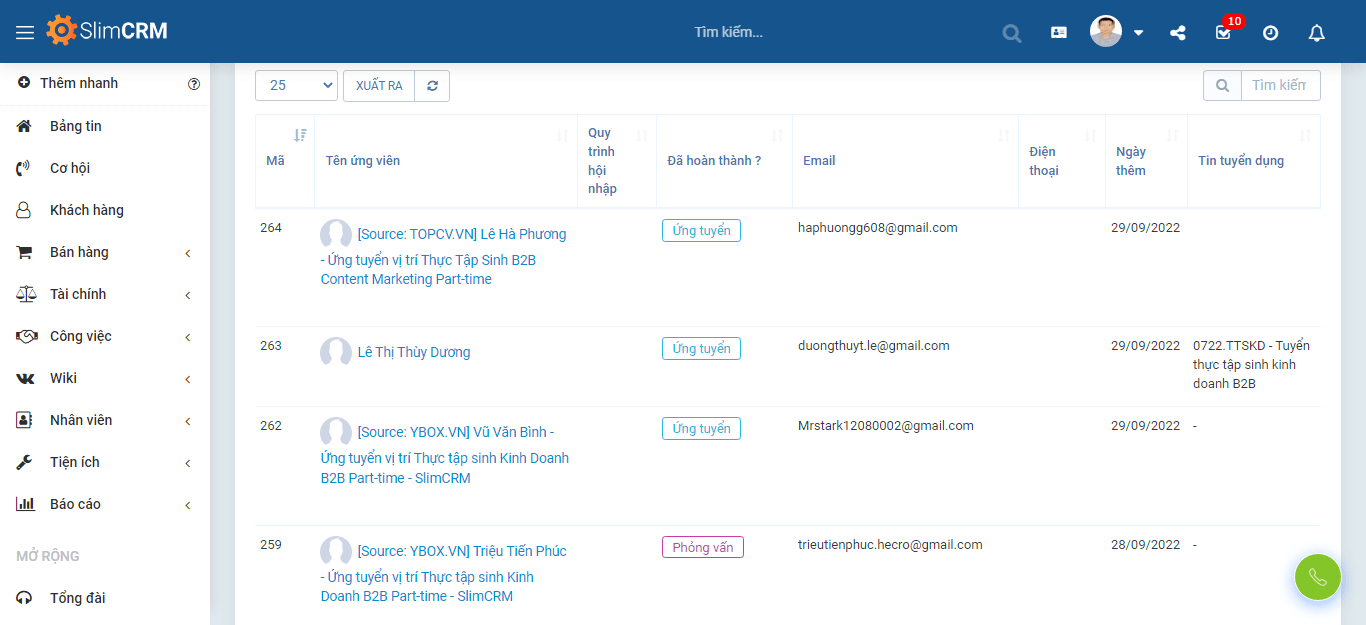
Task: Click the header search magnifier icon
Action: 1012,33
